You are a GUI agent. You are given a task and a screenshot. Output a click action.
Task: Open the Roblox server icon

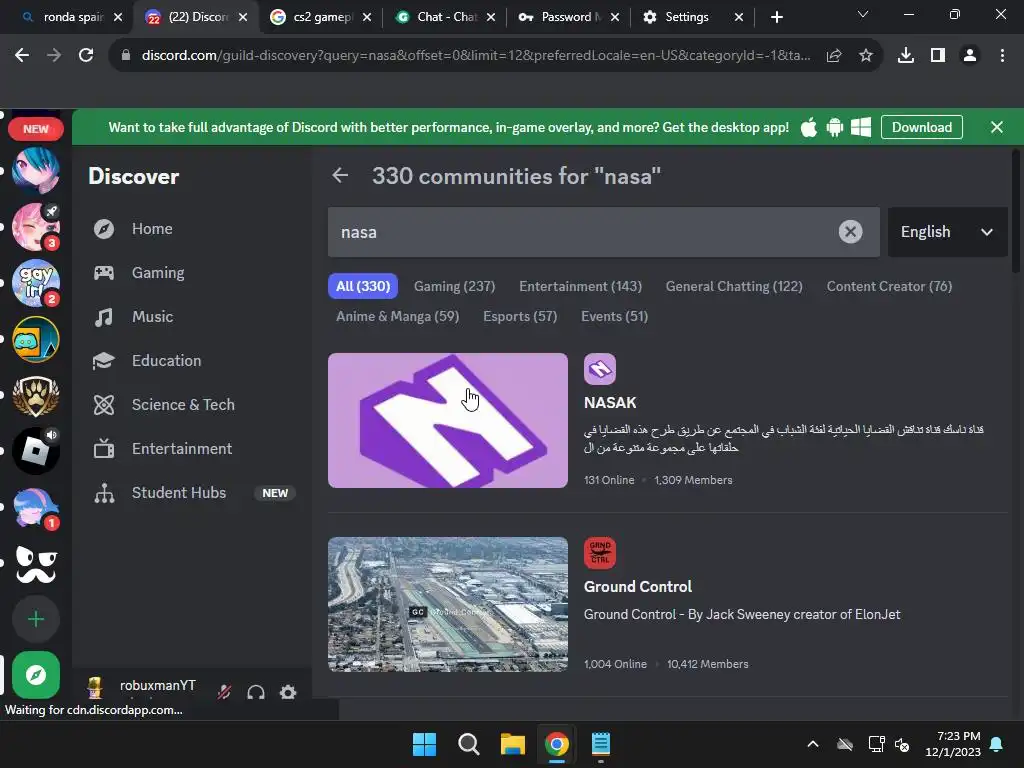[36, 451]
